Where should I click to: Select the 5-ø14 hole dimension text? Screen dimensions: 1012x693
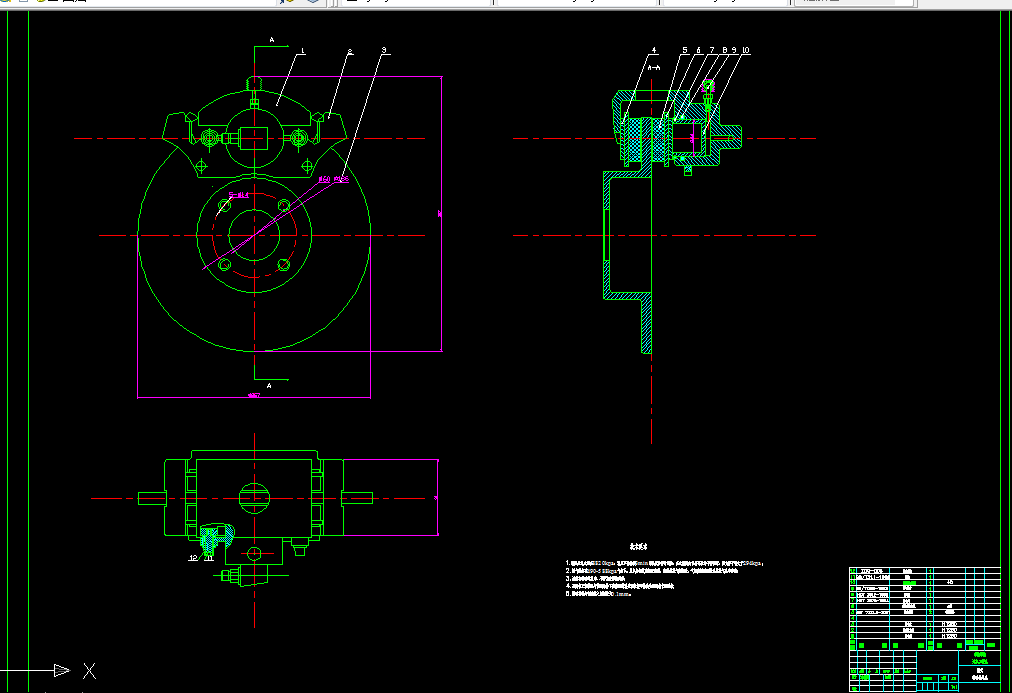click(239, 195)
